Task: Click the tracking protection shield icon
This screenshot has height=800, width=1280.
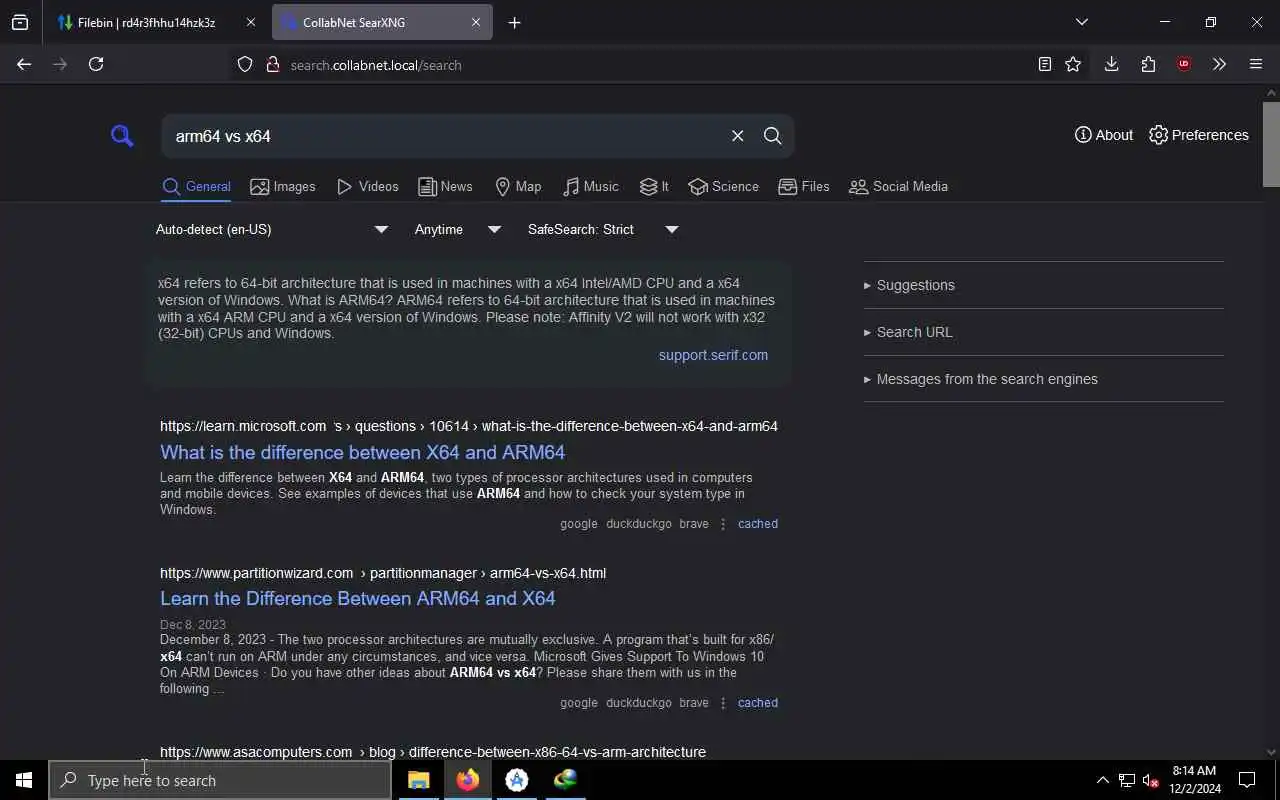Action: [245, 64]
